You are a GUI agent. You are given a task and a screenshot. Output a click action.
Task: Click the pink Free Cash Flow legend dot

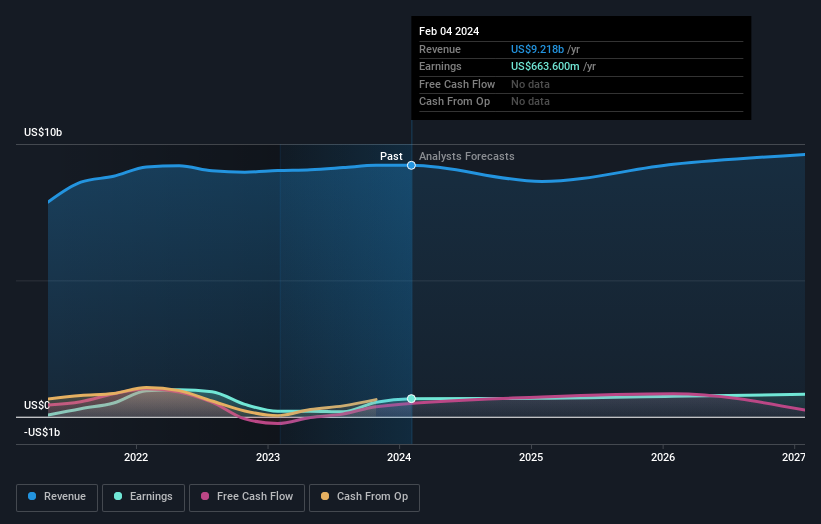click(x=205, y=496)
